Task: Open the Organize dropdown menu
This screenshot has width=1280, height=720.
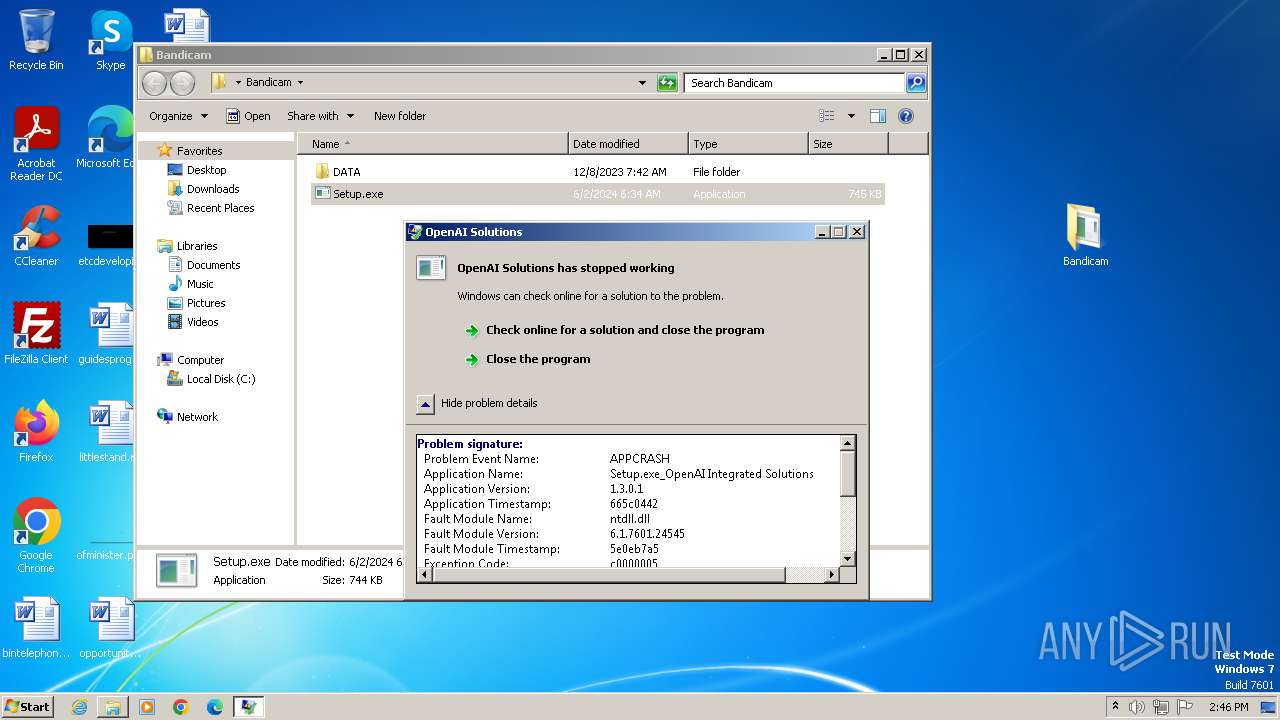Action: tap(179, 116)
